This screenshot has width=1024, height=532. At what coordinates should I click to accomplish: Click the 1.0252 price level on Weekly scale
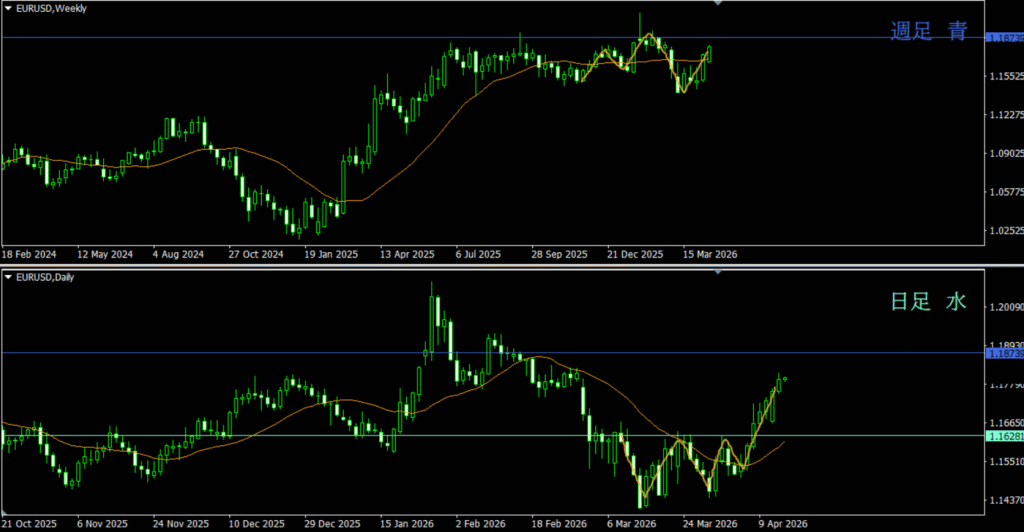[1004, 231]
